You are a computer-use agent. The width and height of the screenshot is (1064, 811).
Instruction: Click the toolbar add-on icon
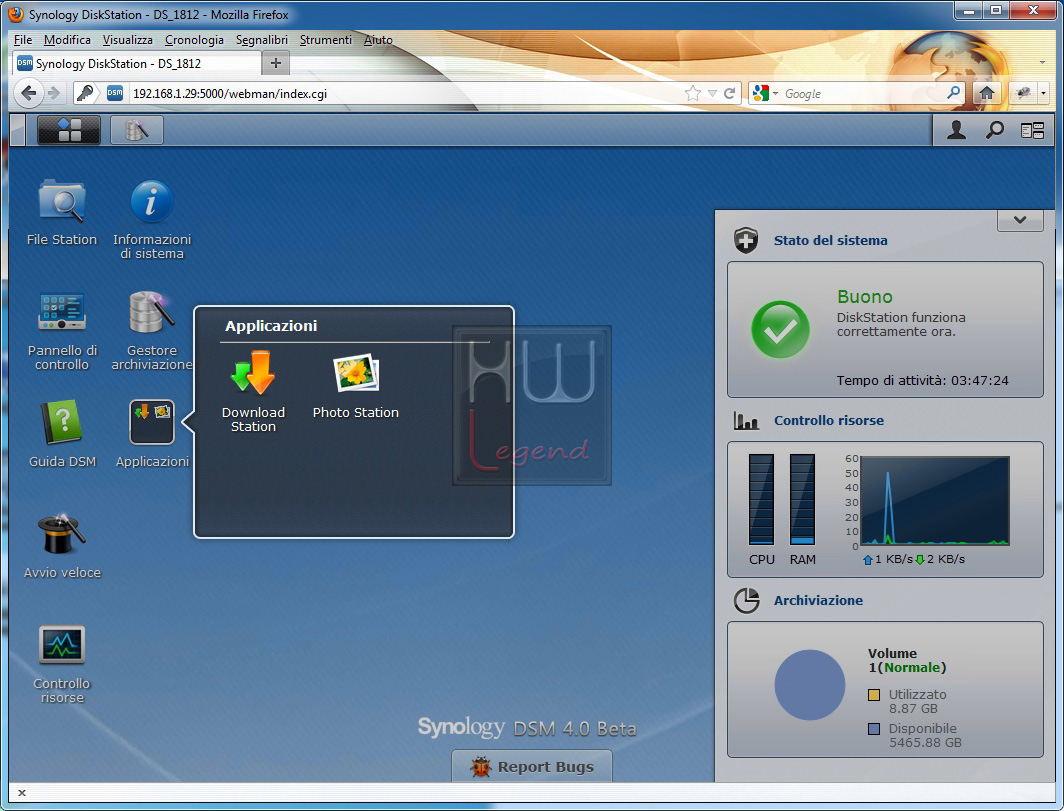(1023, 93)
